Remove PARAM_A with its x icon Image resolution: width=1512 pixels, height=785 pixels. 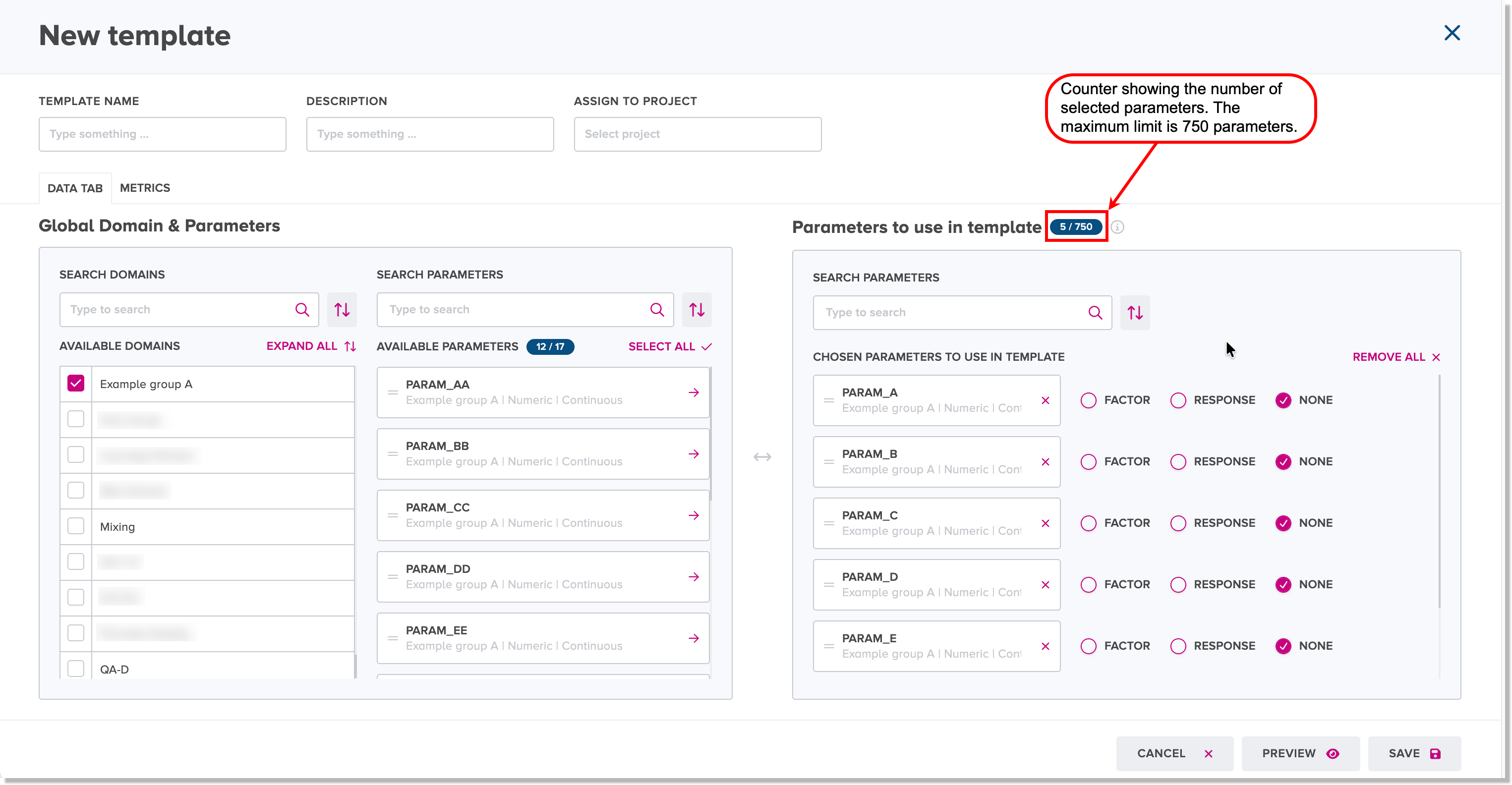coord(1045,400)
